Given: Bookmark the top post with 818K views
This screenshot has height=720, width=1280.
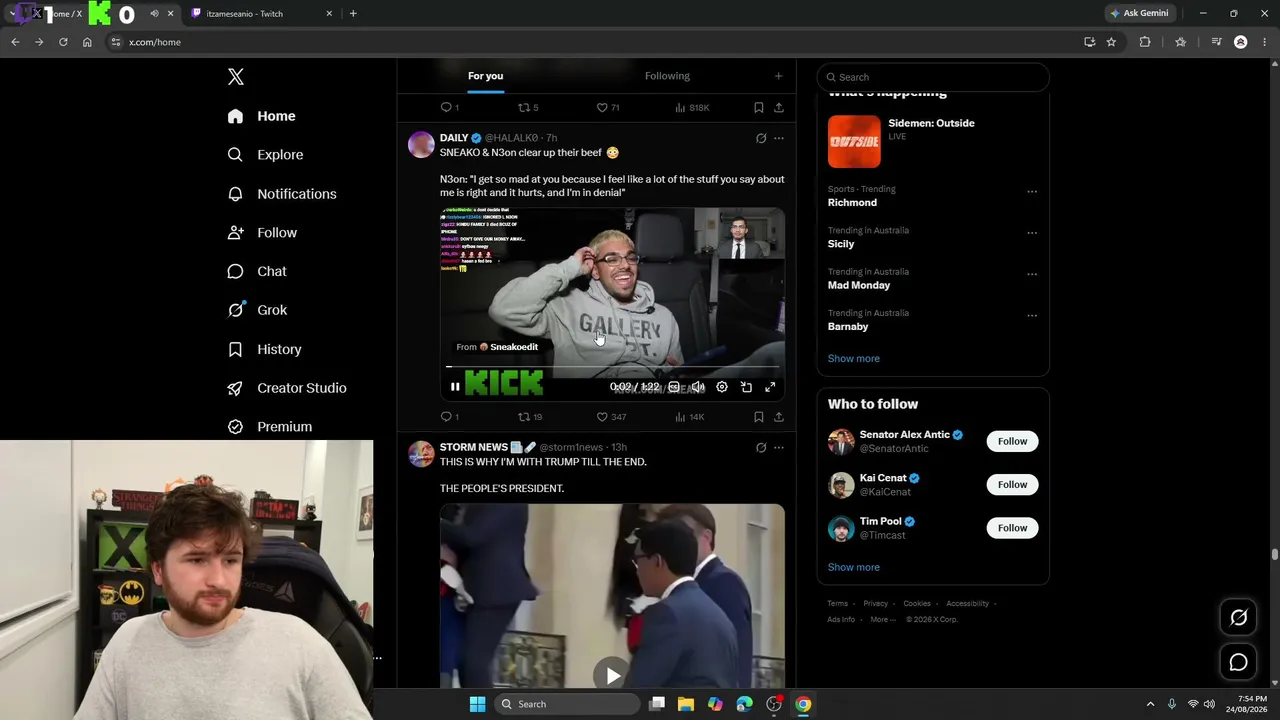Looking at the screenshot, I should tap(759, 107).
